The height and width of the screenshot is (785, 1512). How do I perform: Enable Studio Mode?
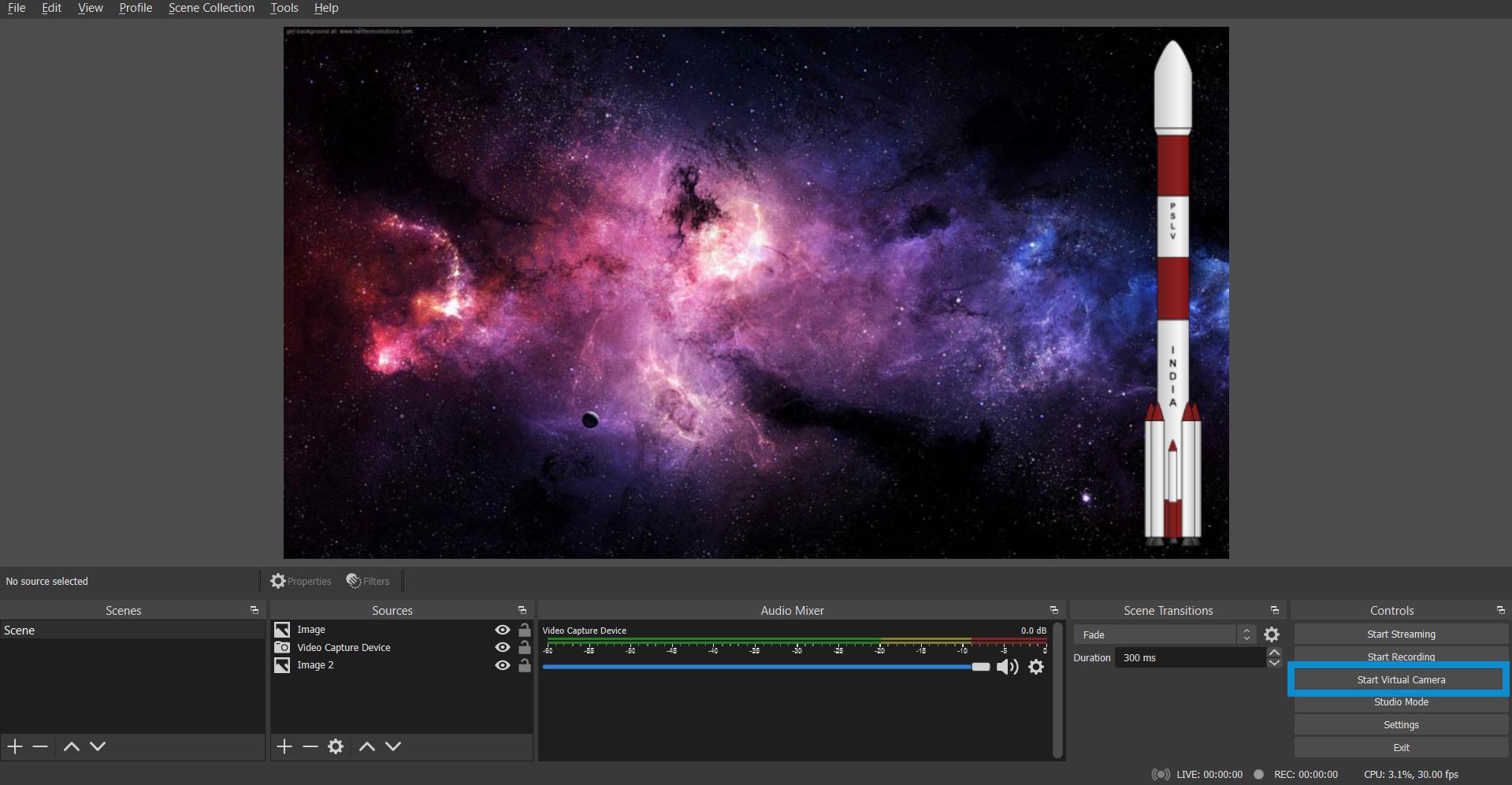1401,702
